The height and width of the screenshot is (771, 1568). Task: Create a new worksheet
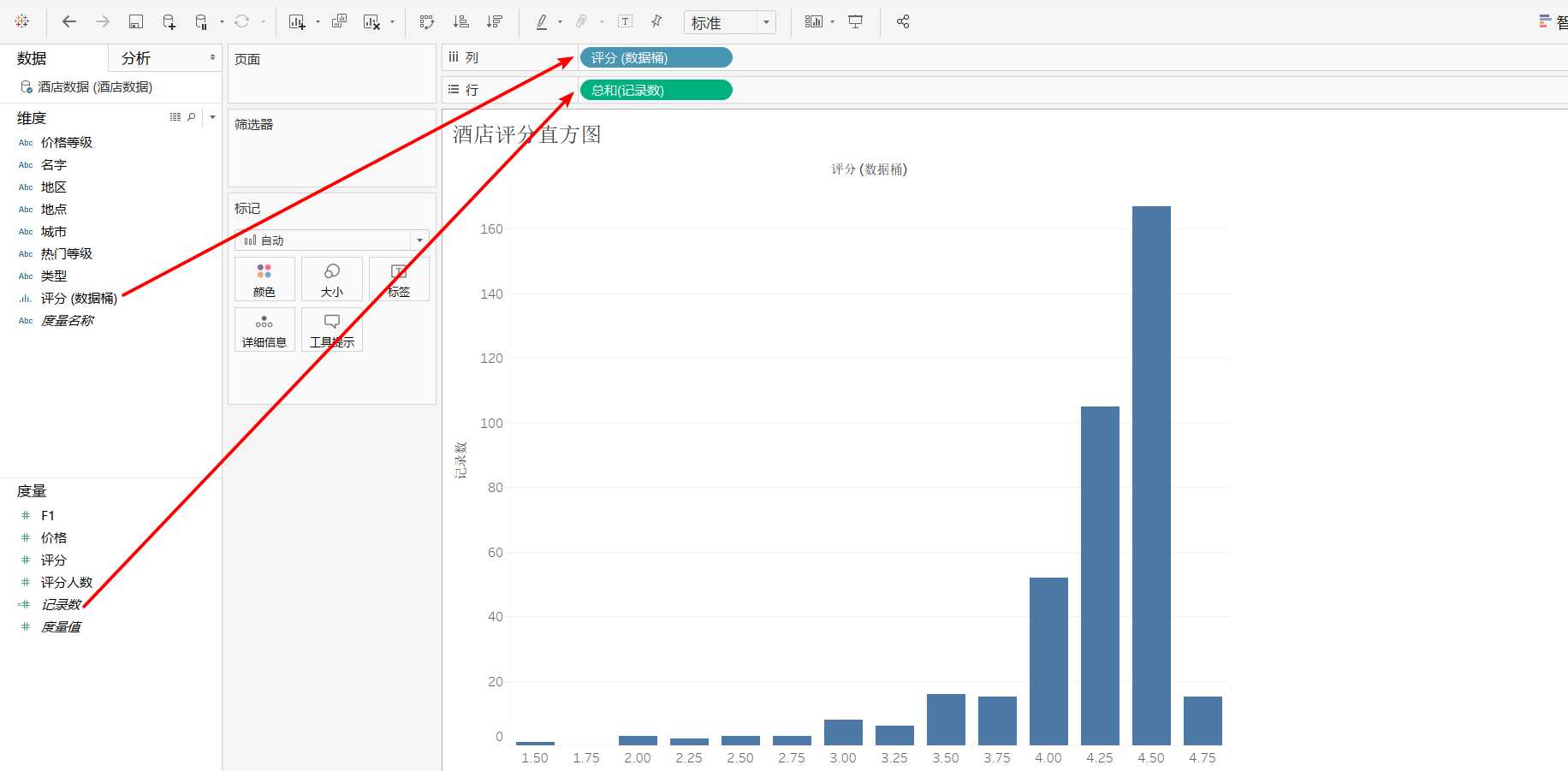coord(297,21)
